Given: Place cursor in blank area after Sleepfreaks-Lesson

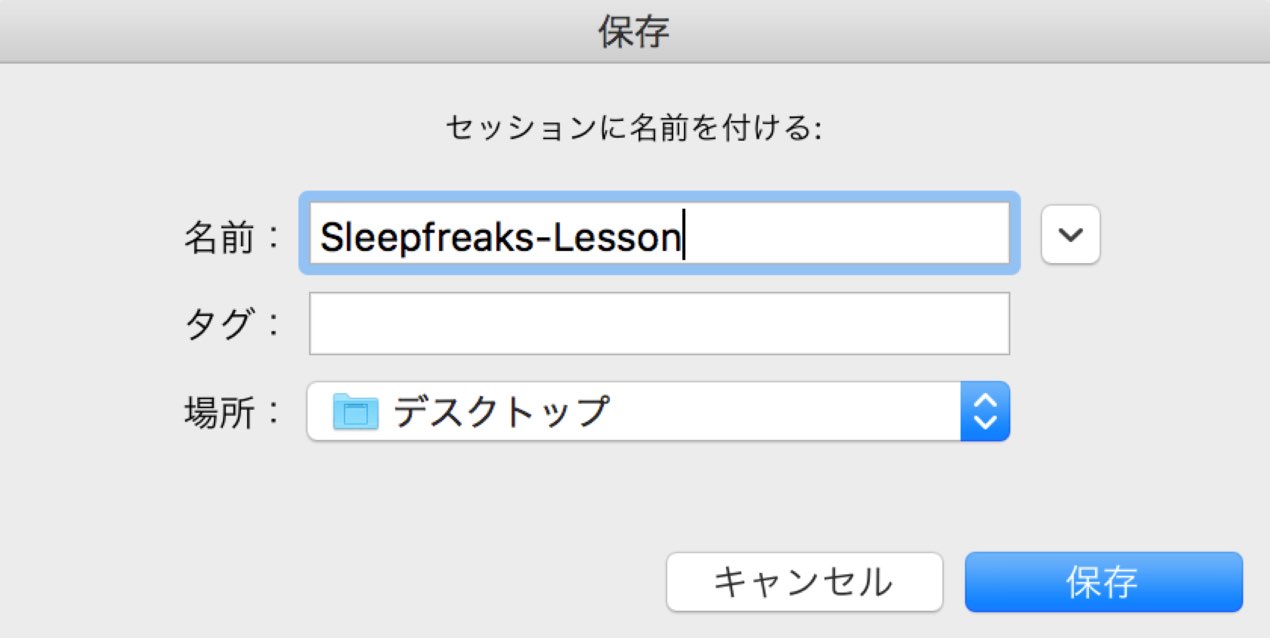Looking at the screenshot, I should (x=845, y=233).
